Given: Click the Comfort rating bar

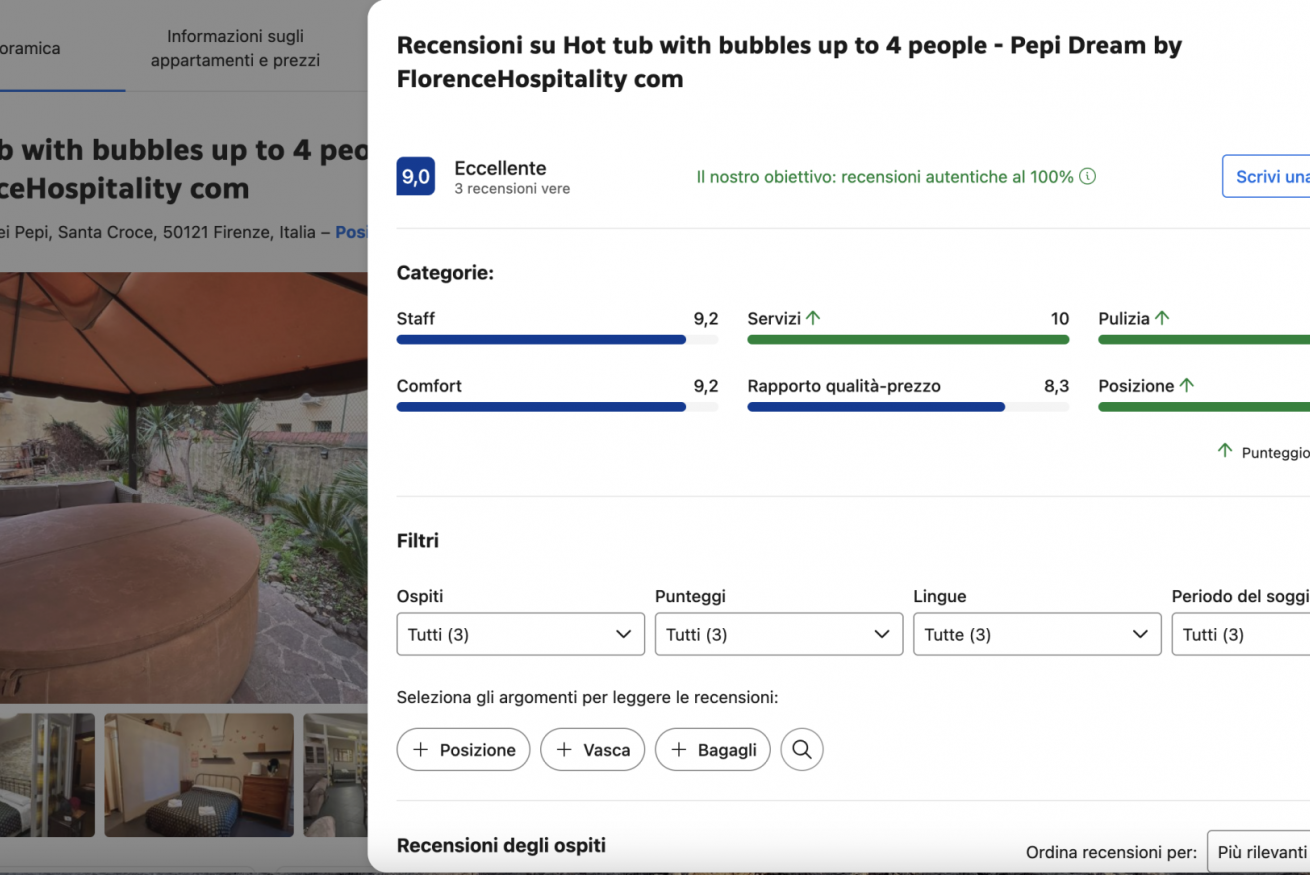Looking at the screenshot, I should tap(557, 407).
